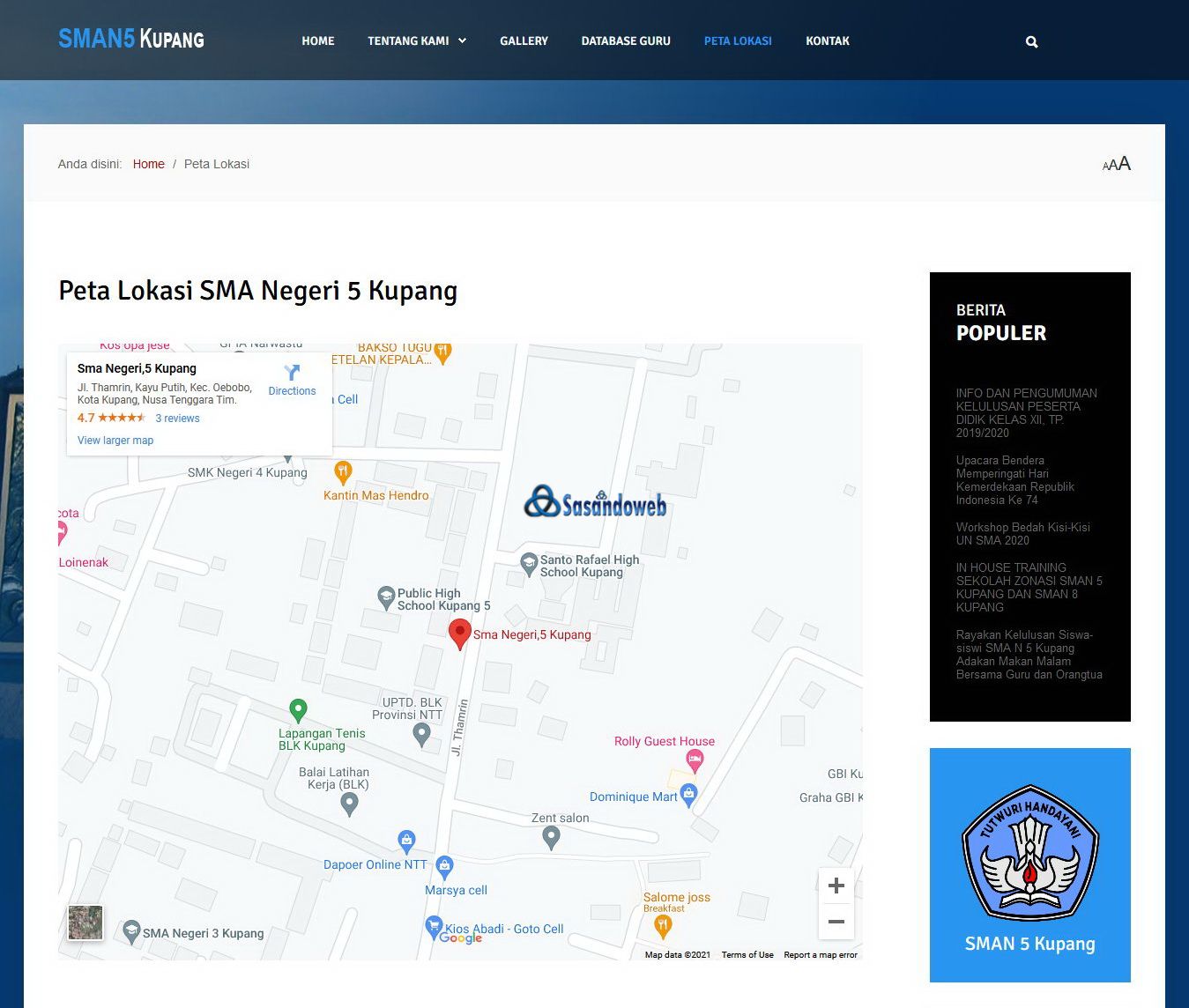This screenshot has height=1008, width=1189.
Task: Click the Rolly Guest House hotel marker
Action: click(x=695, y=760)
